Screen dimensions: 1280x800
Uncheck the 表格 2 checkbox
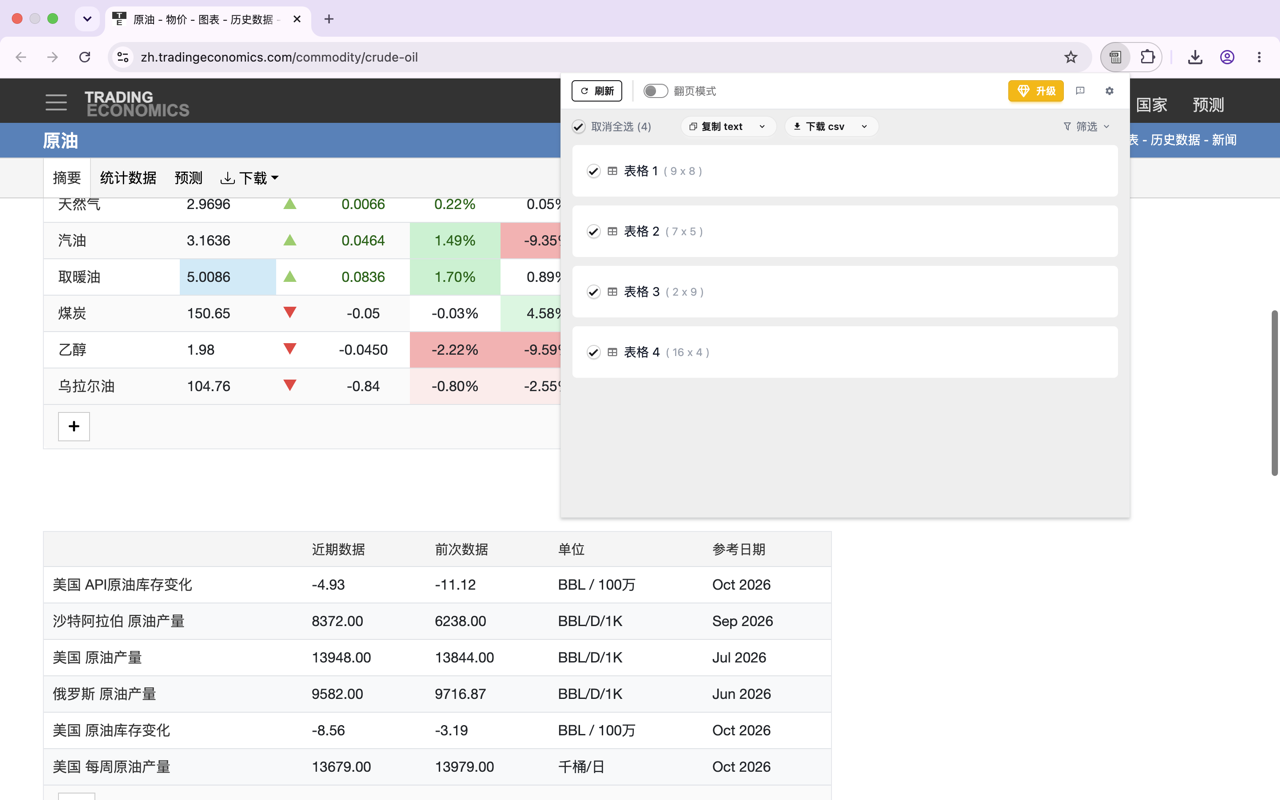pos(593,231)
